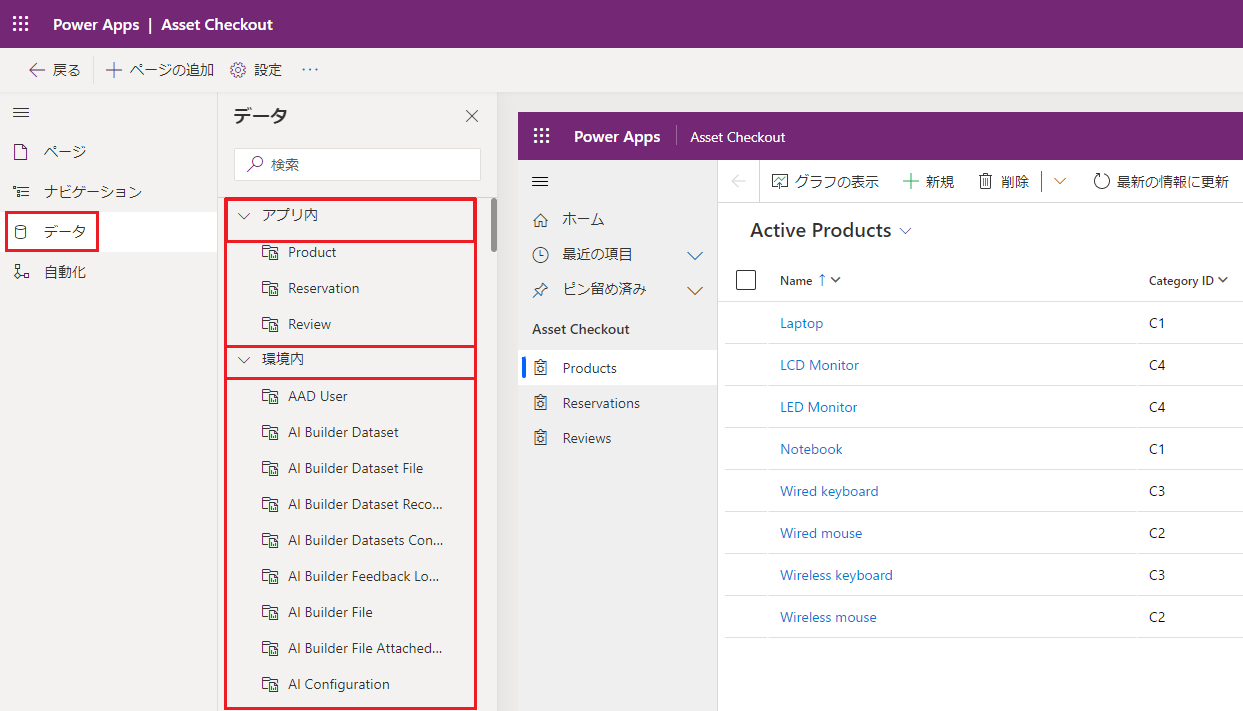Select the Reservation table in data list
The image size is (1243, 711).
323,288
